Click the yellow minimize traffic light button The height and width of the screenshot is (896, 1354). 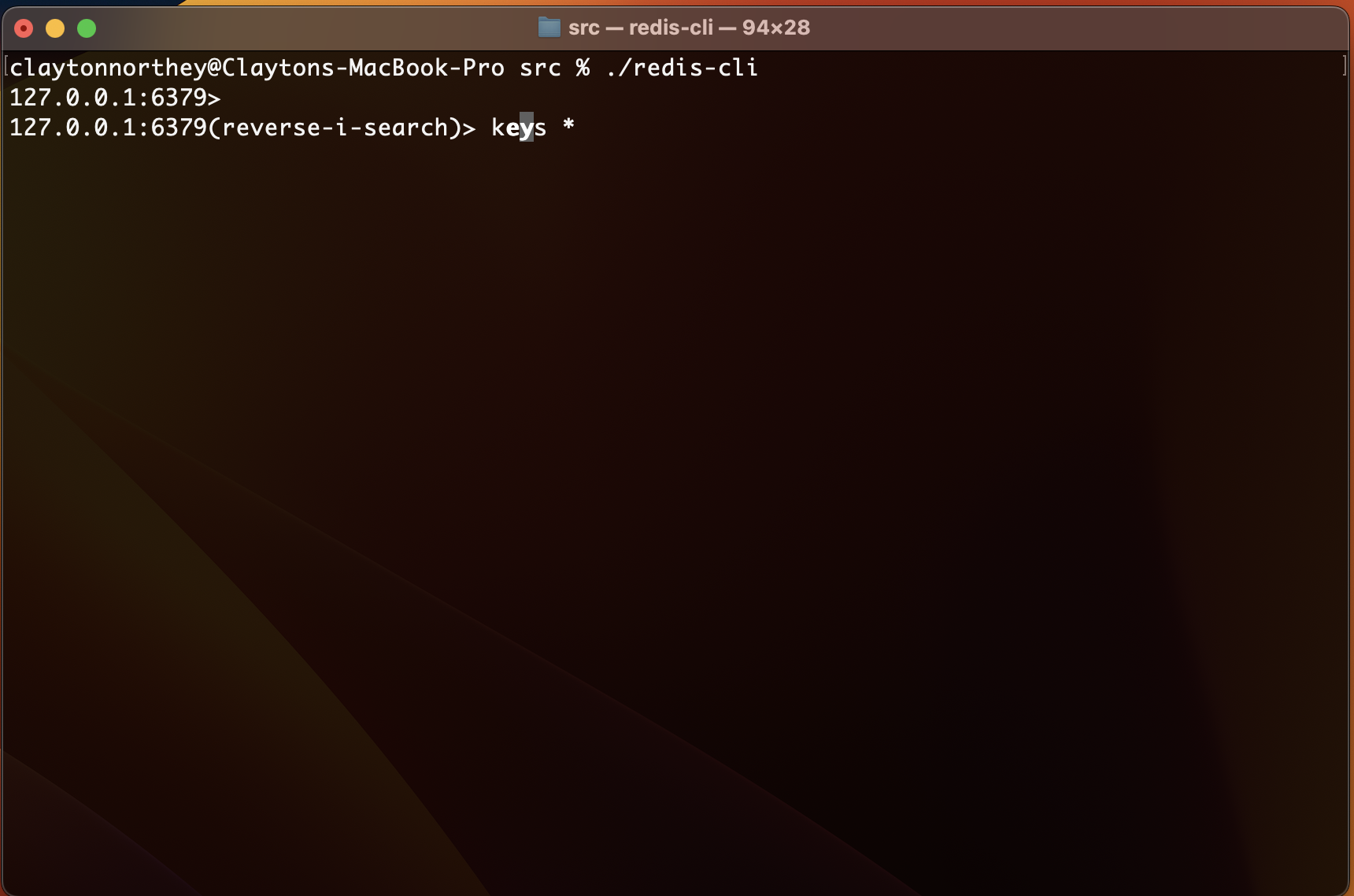pyautogui.click(x=55, y=28)
